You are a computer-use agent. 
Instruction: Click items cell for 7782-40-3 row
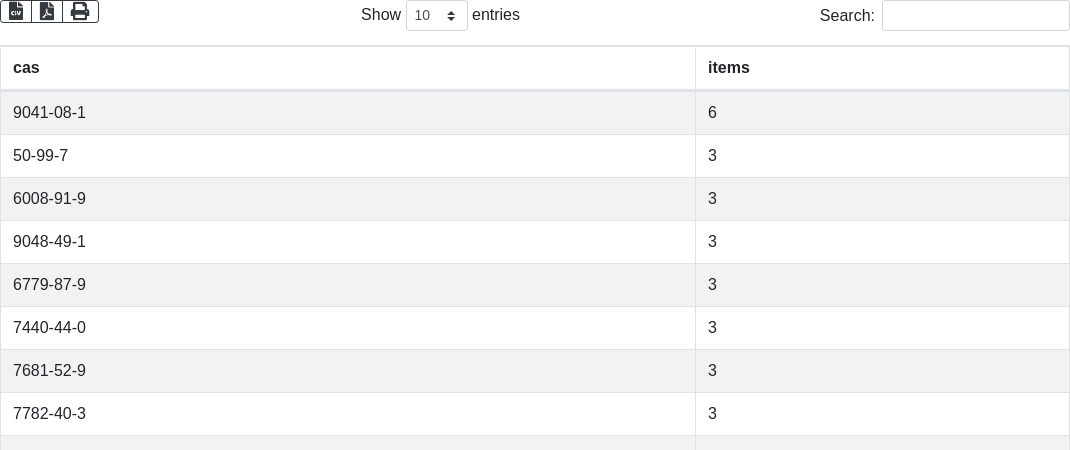882,414
